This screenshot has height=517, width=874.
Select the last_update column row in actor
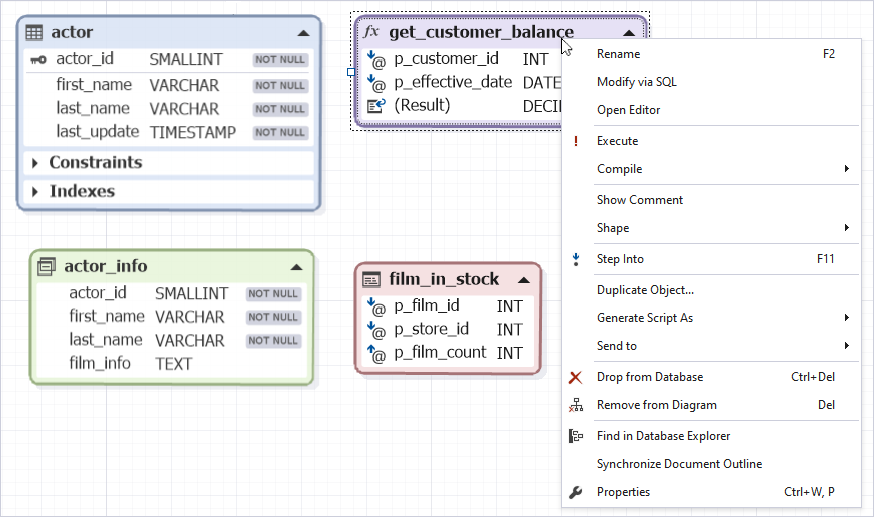[x=169, y=132]
